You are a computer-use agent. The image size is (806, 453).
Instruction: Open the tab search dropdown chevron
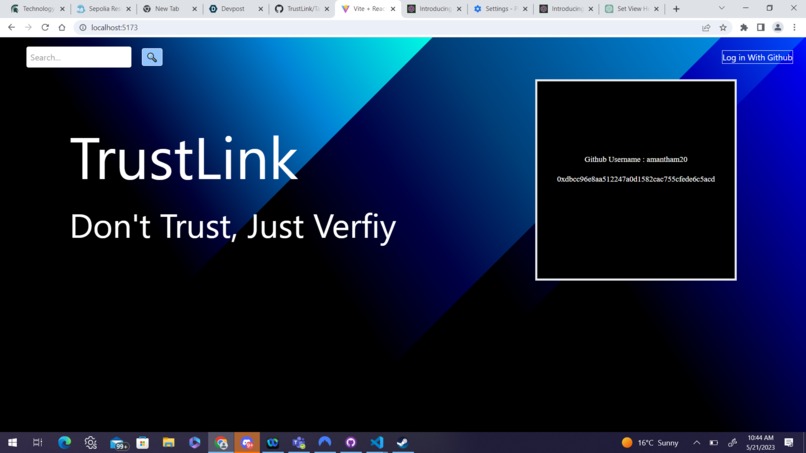click(721, 8)
